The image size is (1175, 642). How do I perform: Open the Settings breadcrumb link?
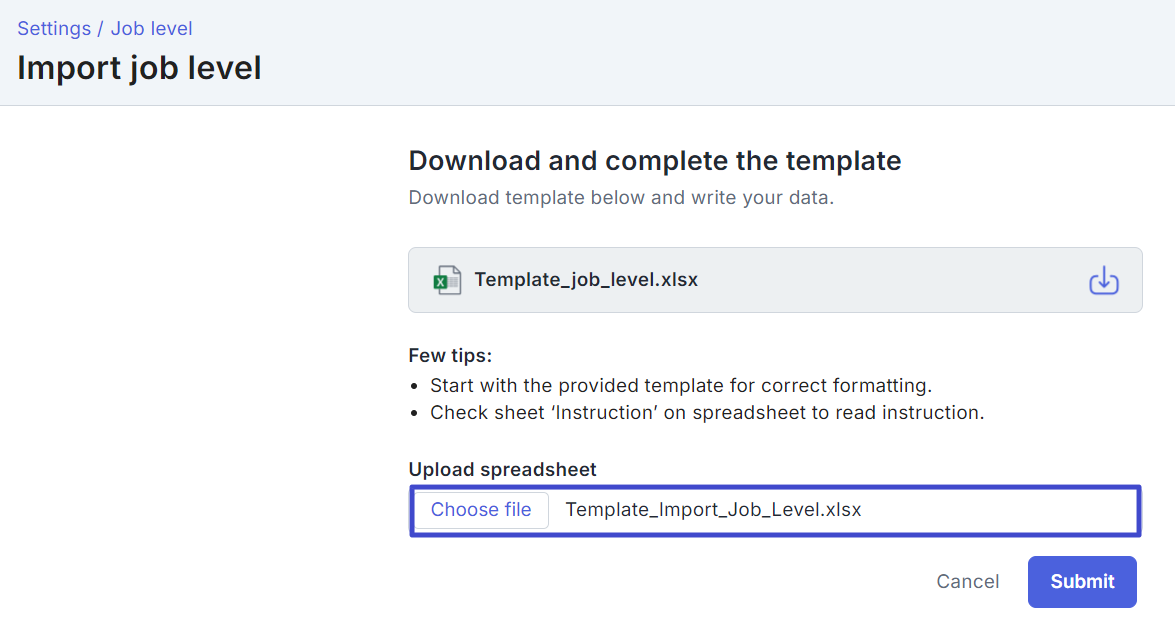click(x=54, y=28)
